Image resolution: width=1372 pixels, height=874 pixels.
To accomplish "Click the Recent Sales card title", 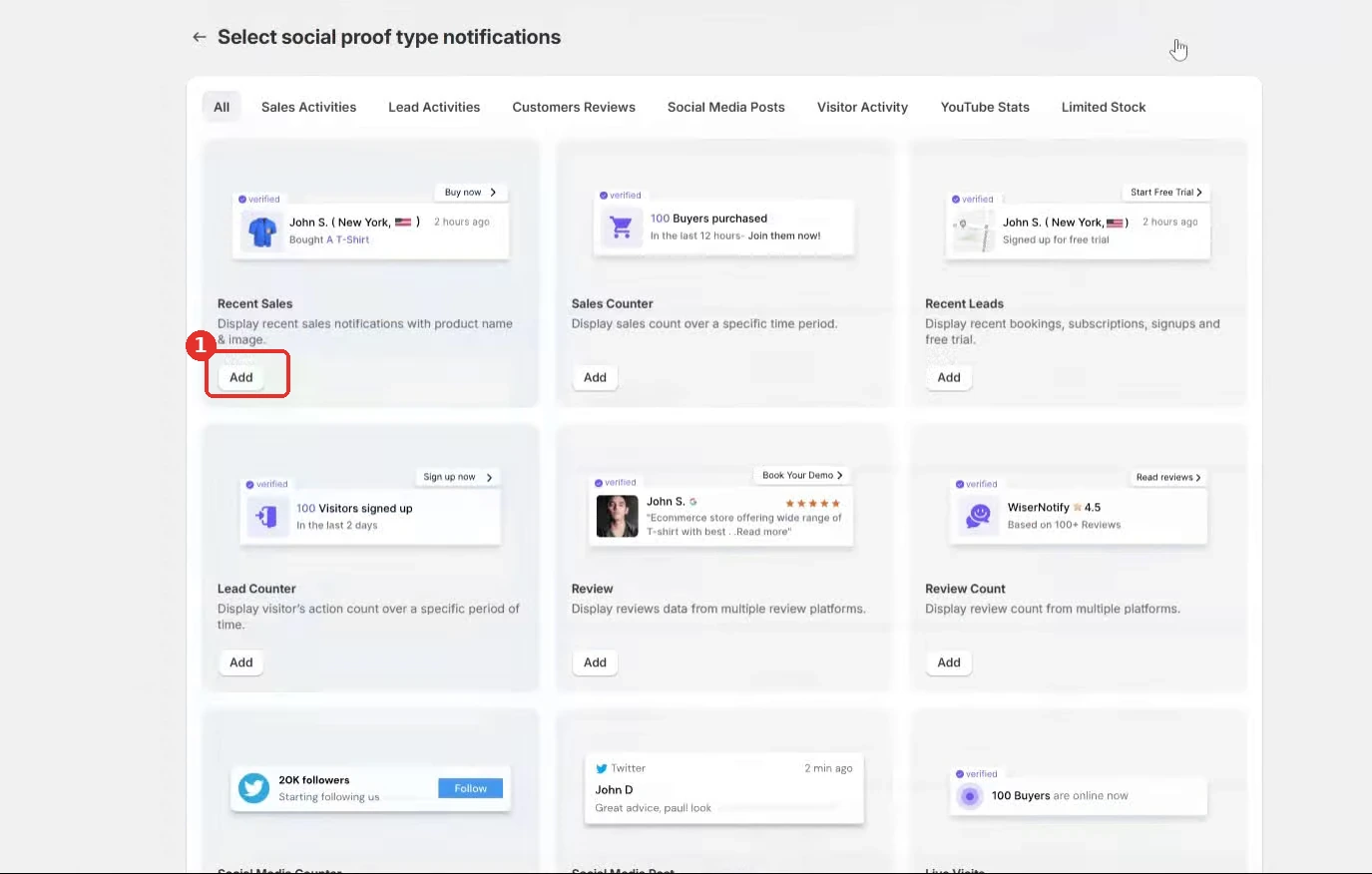I will (255, 303).
